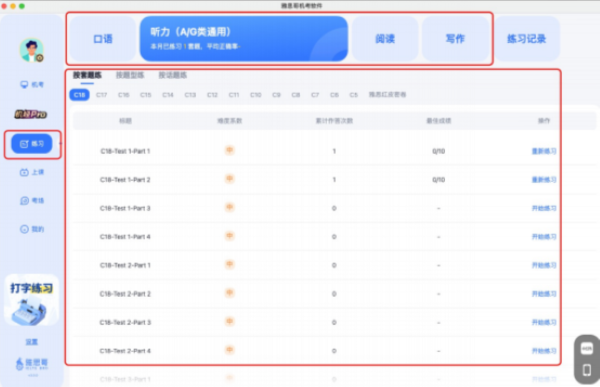Viewport: 600px width, 387px height.
Task: Select the highlighted 练习 sidebar button
Action: pos(32,144)
